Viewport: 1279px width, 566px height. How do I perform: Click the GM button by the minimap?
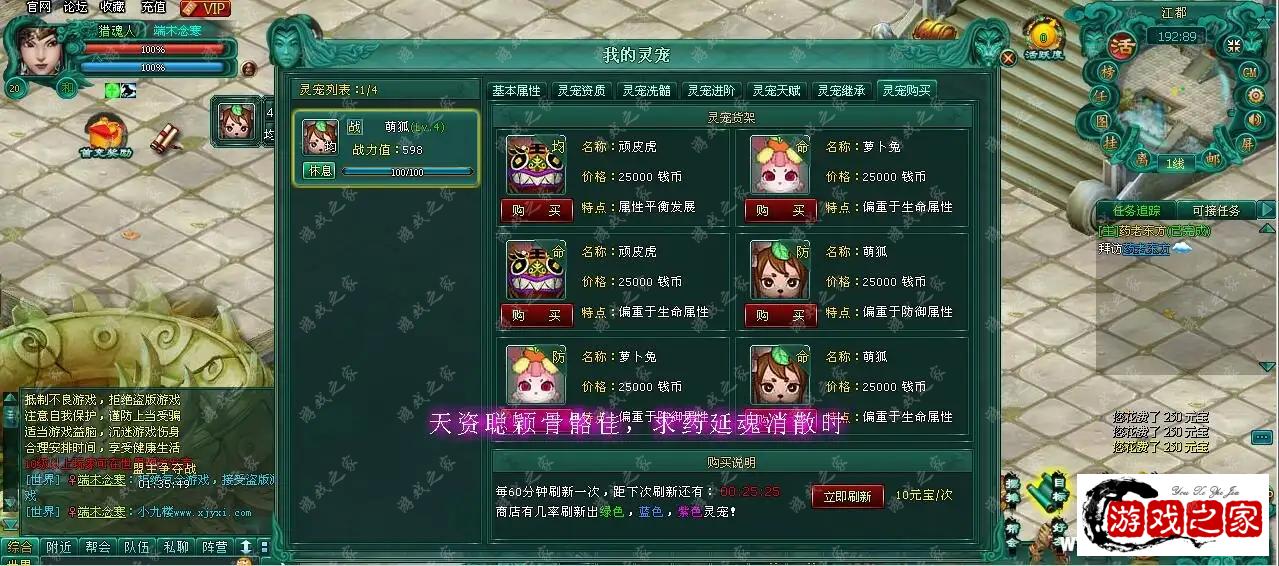point(1249,72)
